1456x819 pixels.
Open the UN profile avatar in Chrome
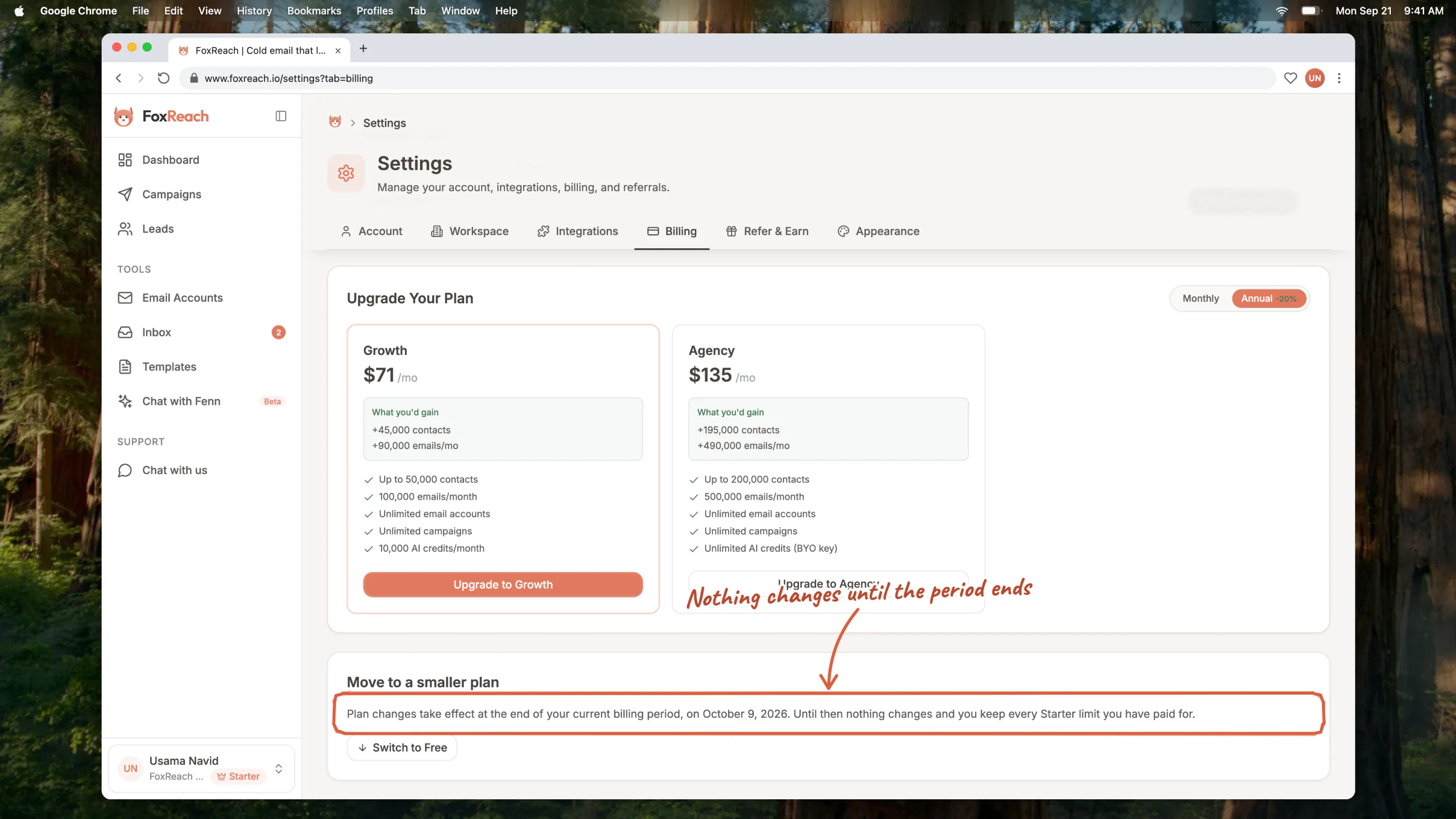(1314, 78)
